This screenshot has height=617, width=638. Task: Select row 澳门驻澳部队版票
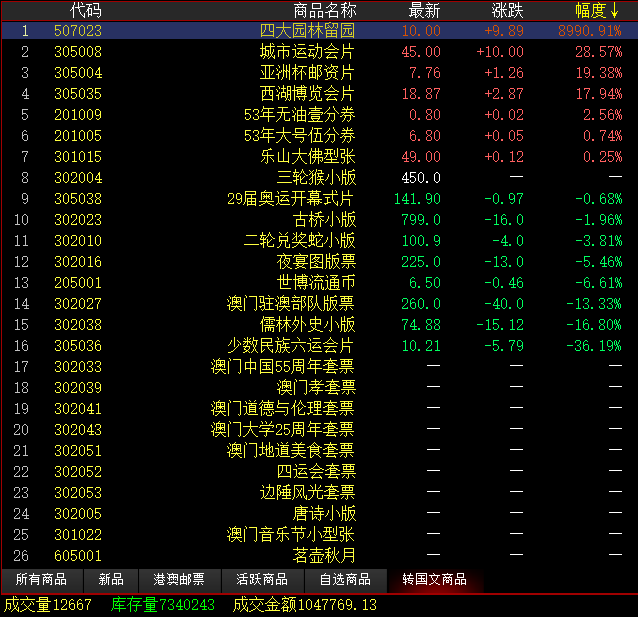[319, 304]
